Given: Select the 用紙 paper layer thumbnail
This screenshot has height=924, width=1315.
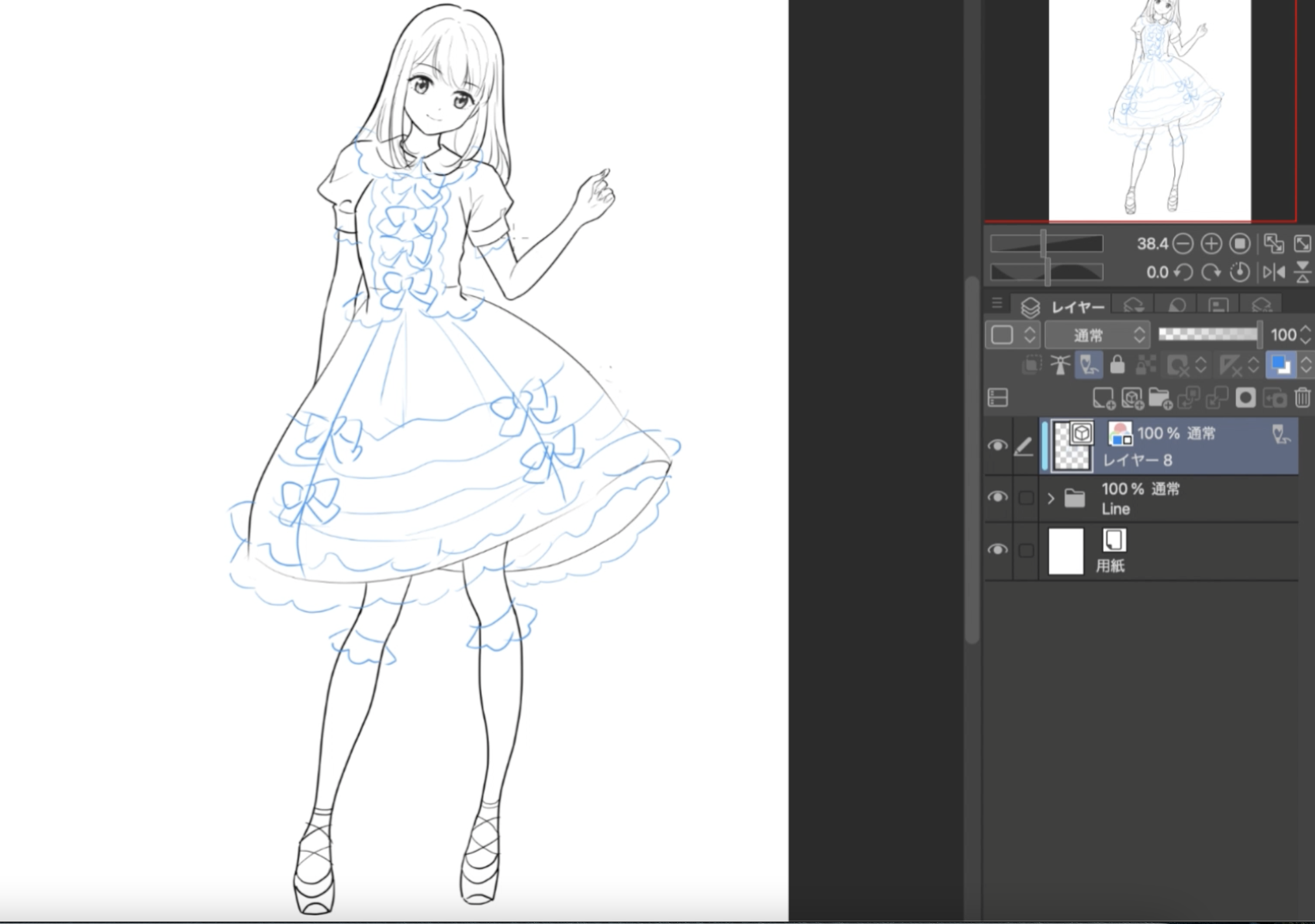Looking at the screenshot, I should 1066,551.
